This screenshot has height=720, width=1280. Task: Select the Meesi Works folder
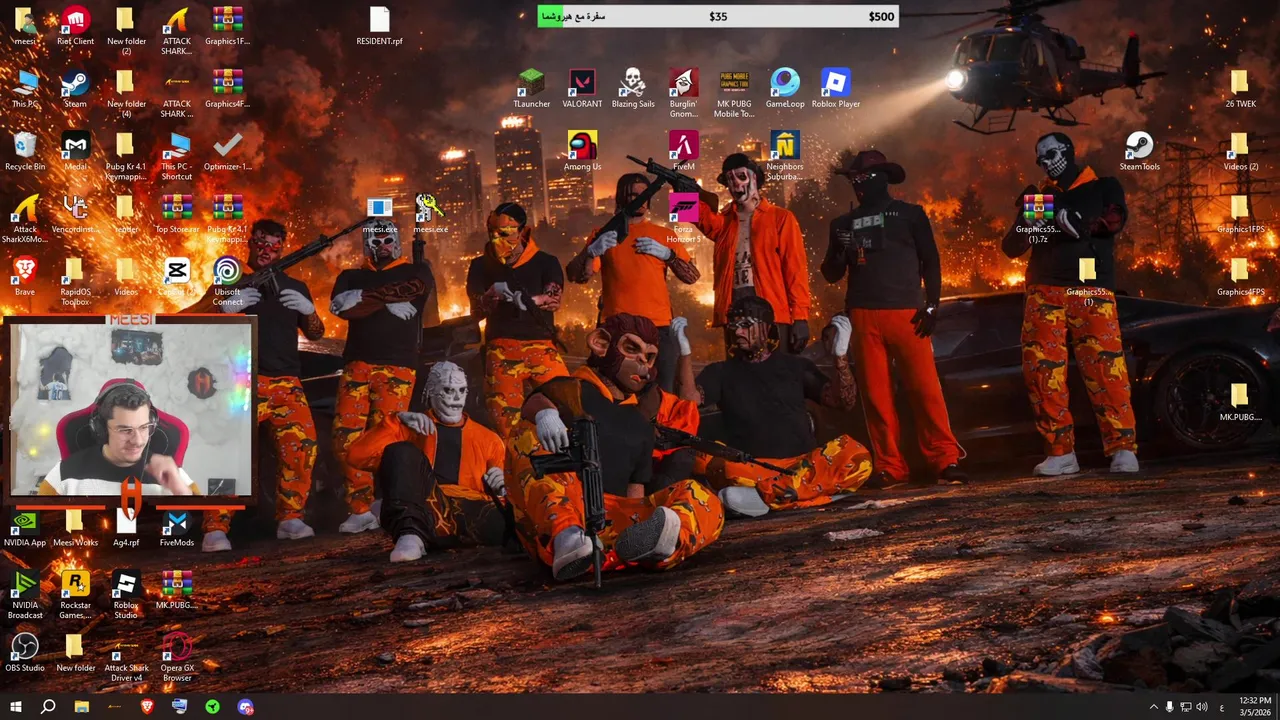[x=75, y=528]
